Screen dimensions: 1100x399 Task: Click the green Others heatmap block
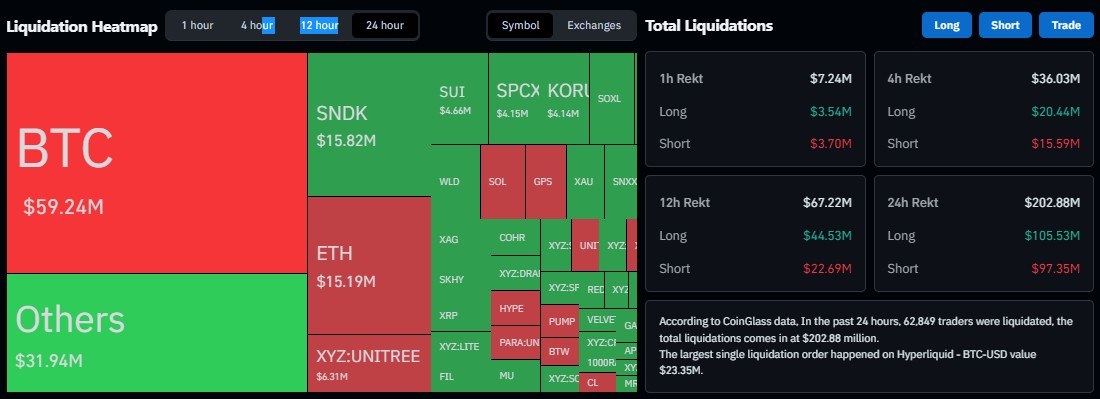coord(157,332)
